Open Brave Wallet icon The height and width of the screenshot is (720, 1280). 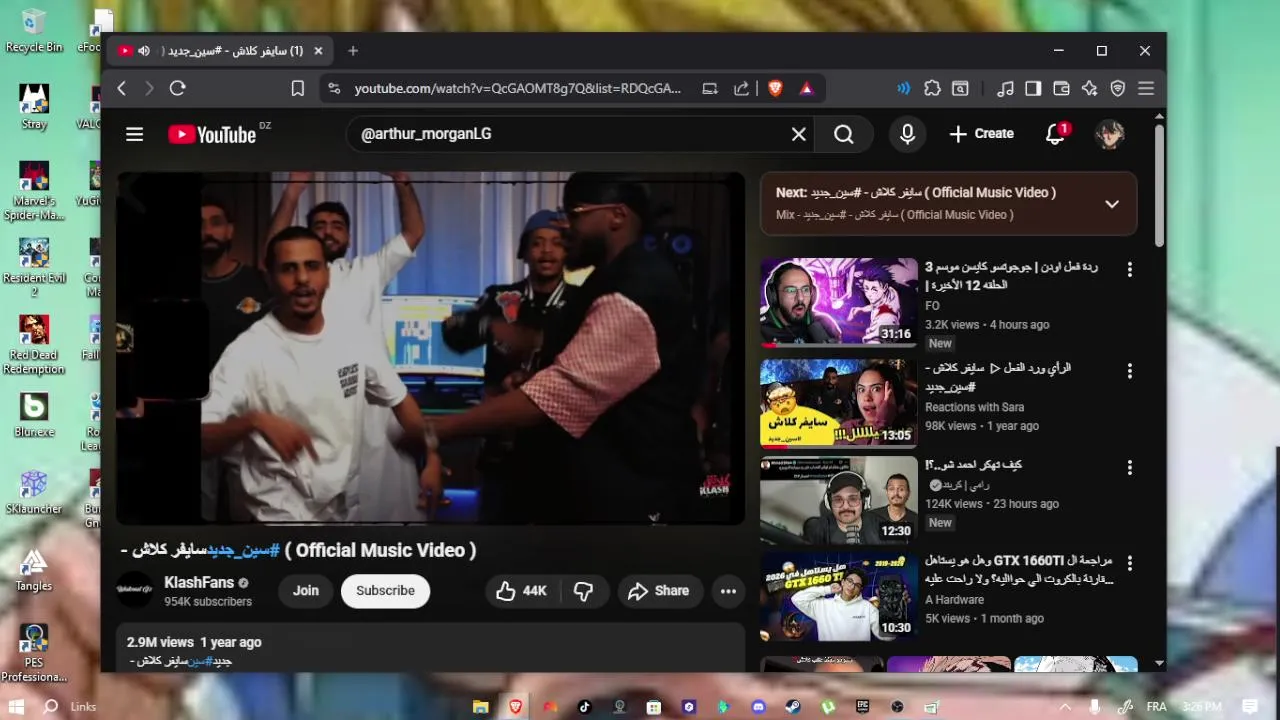pyautogui.click(x=1061, y=88)
